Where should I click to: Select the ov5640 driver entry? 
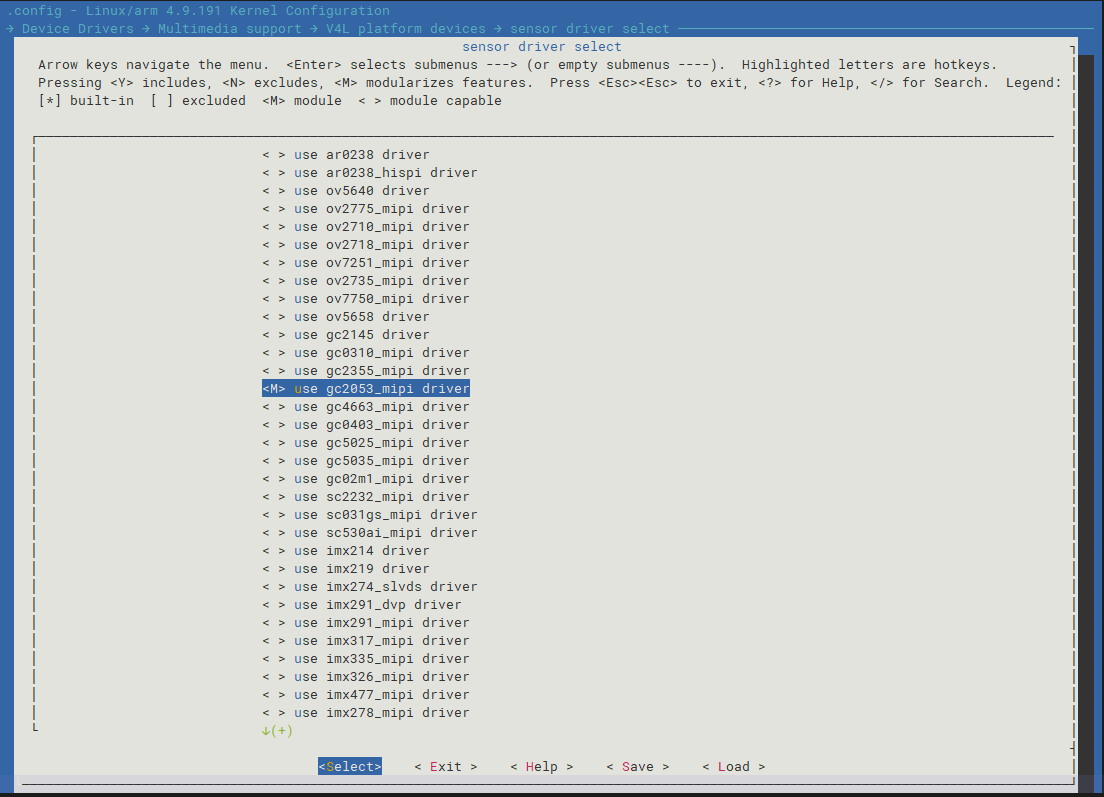[346, 191]
